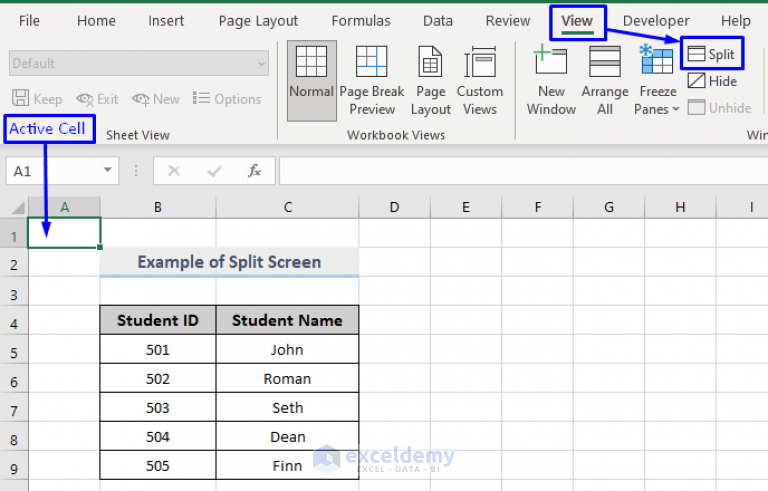Select column B header

158,207
